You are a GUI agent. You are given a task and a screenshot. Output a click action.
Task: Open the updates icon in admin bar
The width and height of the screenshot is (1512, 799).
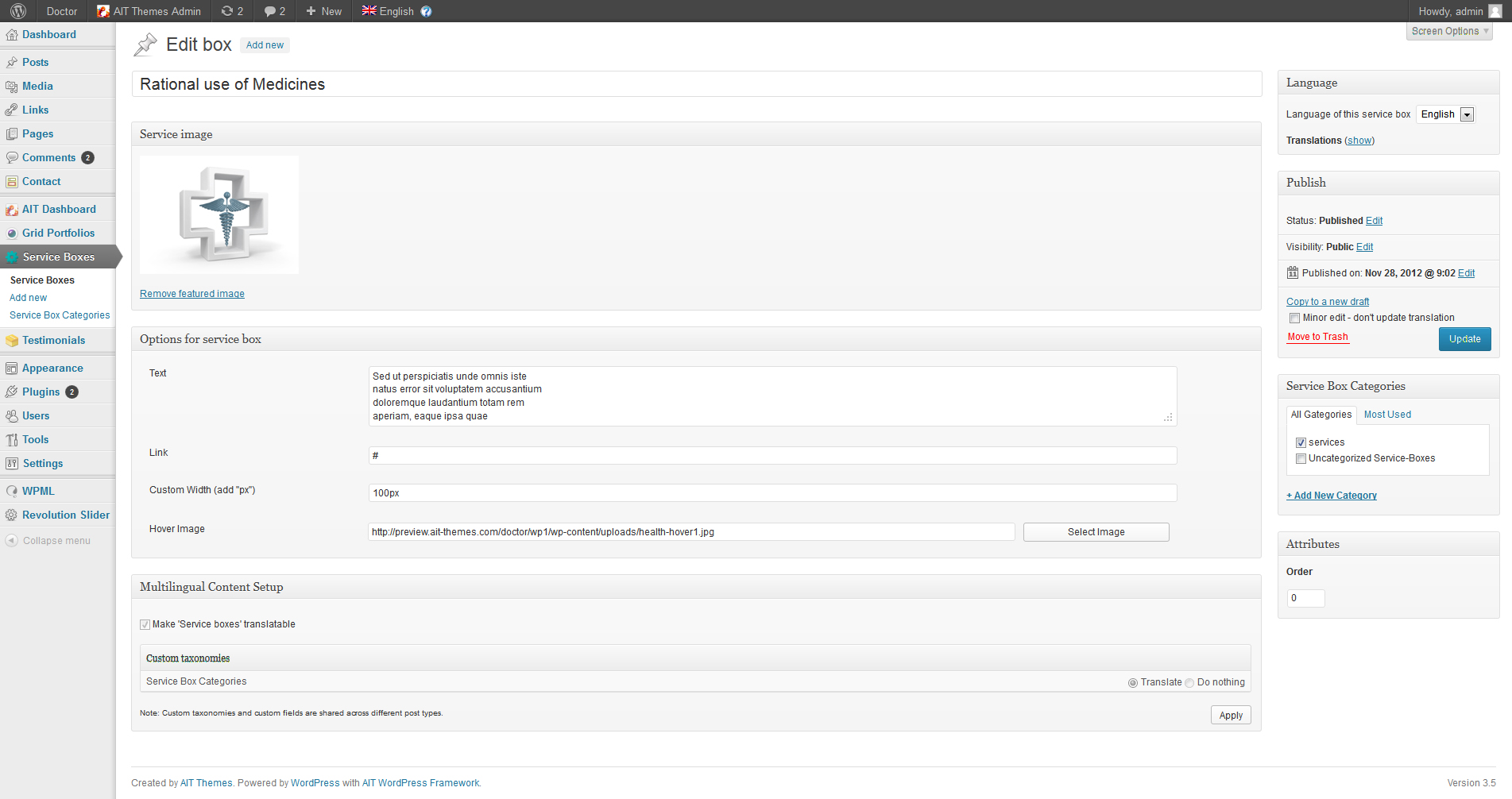click(x=228, y=11)
